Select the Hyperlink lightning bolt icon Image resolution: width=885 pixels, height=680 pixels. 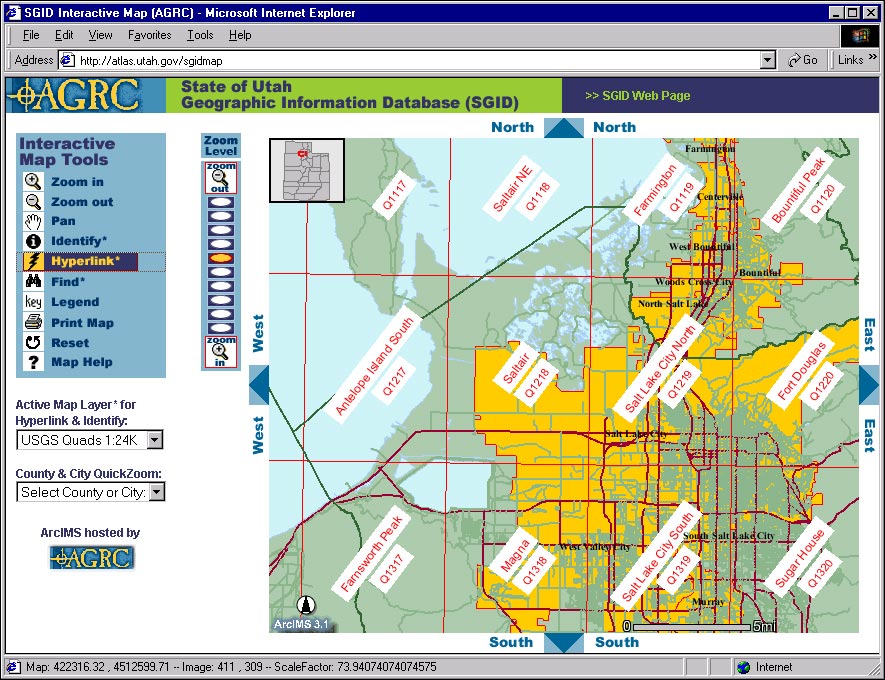pyautogui.click(x=33, y=261)
